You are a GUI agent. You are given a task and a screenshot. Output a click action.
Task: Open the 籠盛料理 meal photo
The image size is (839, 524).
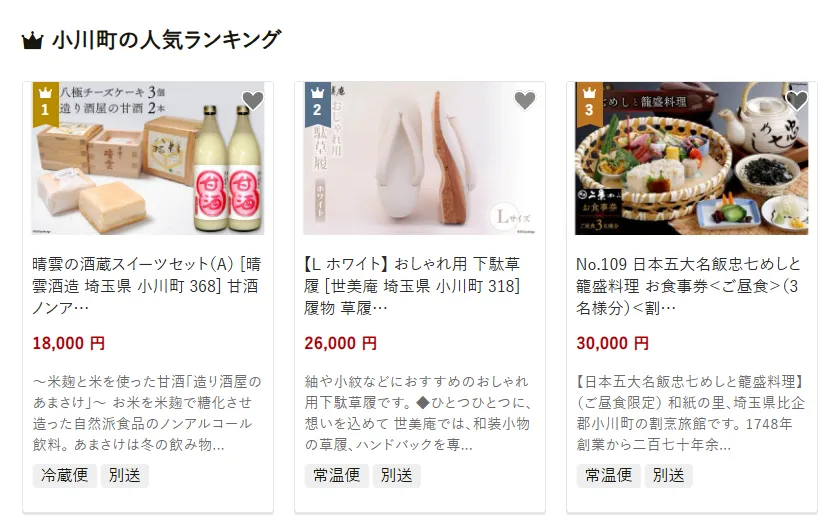coord(692,158)
